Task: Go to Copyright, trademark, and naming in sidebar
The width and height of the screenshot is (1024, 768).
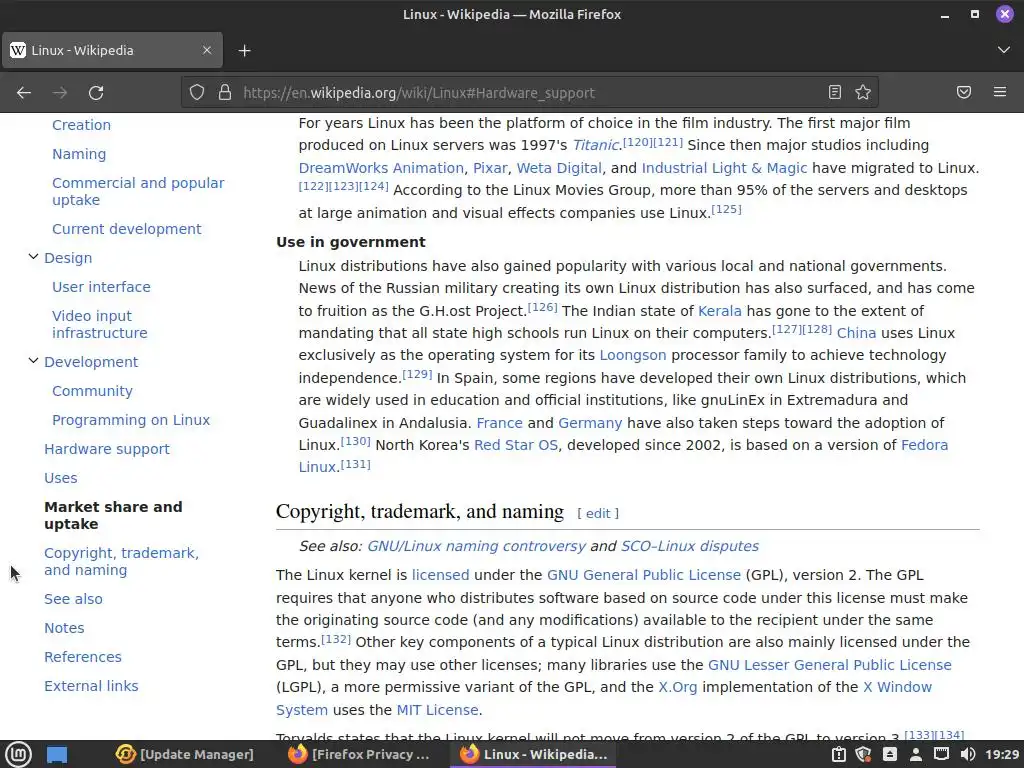Action: pos(121,562)
